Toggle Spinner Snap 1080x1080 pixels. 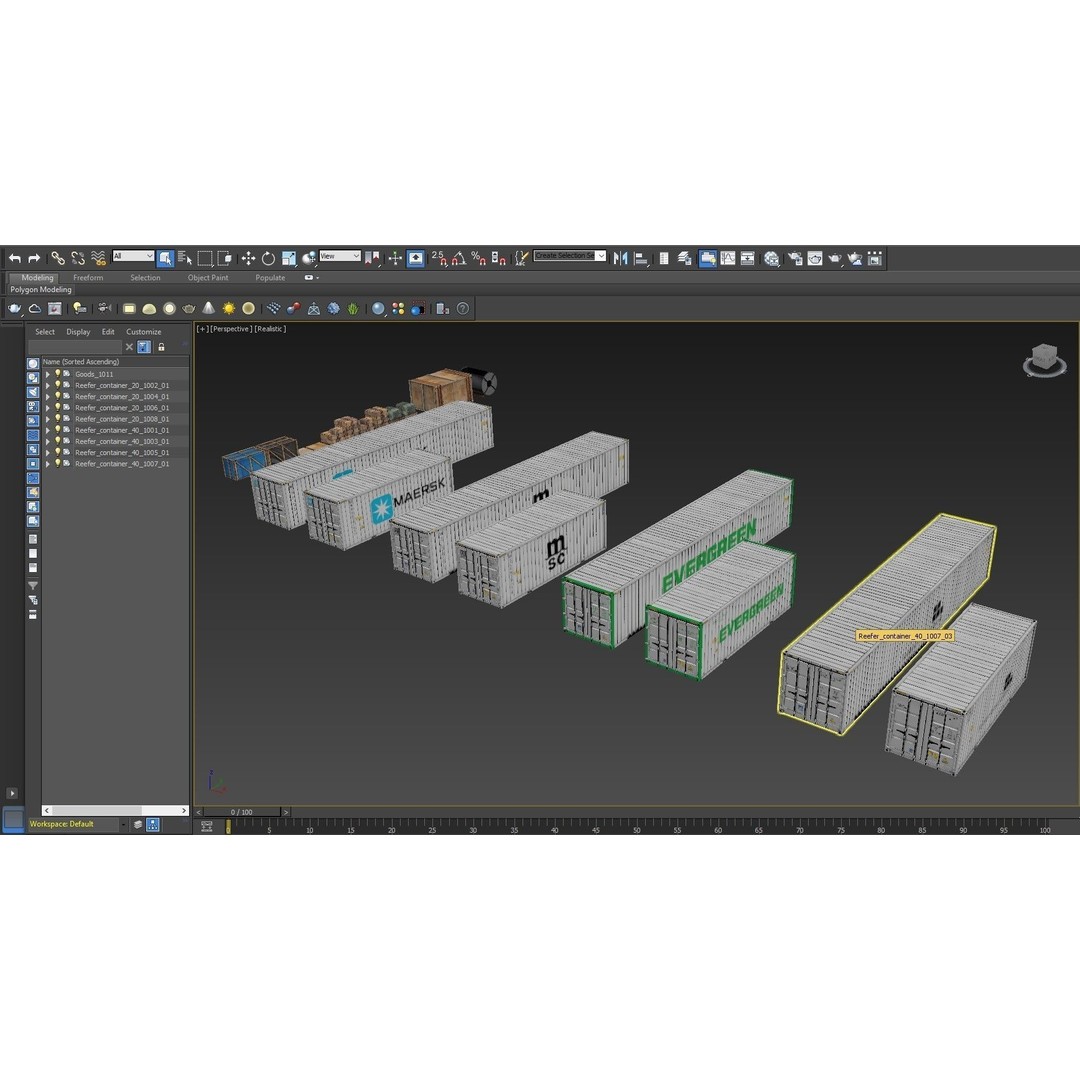[x=499, y=258]
